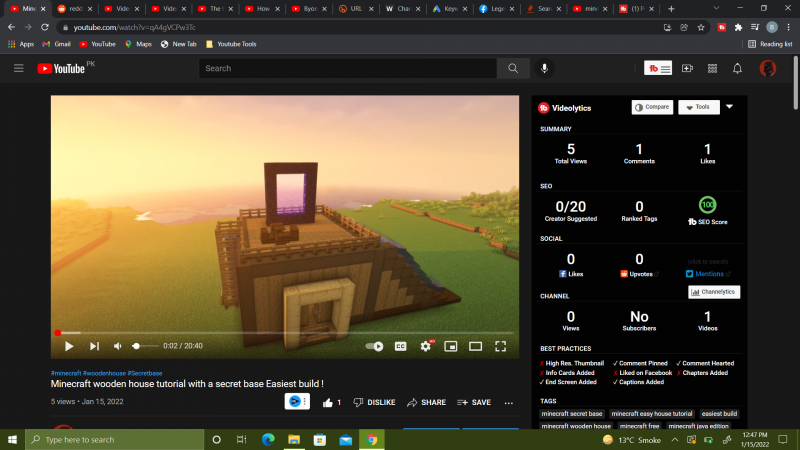Open the YouTube apps grid

pos(712,68)
